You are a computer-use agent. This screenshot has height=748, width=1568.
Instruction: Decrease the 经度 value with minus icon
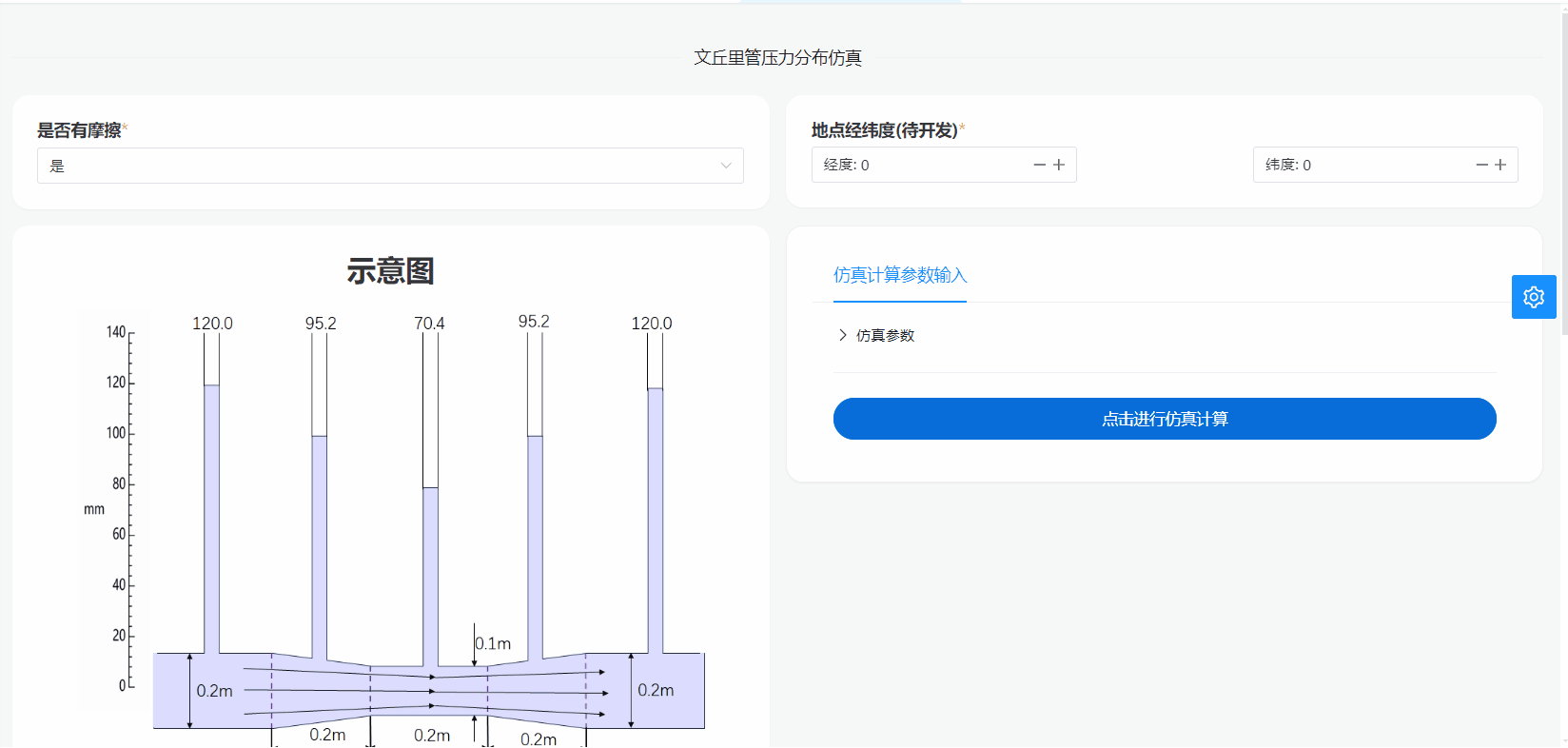[1039, 165]
